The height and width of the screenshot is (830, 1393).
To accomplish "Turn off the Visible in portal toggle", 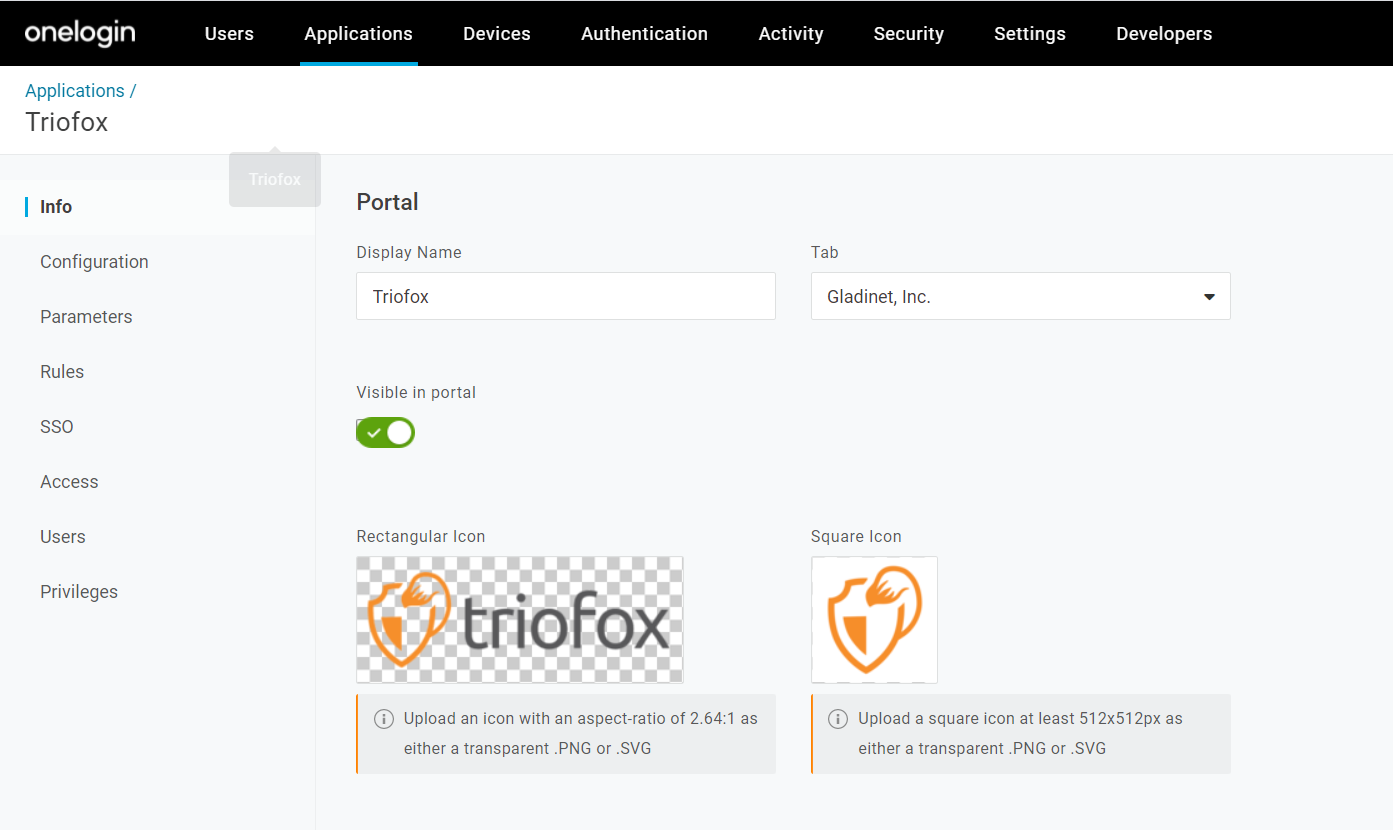I will pos(386,433).
